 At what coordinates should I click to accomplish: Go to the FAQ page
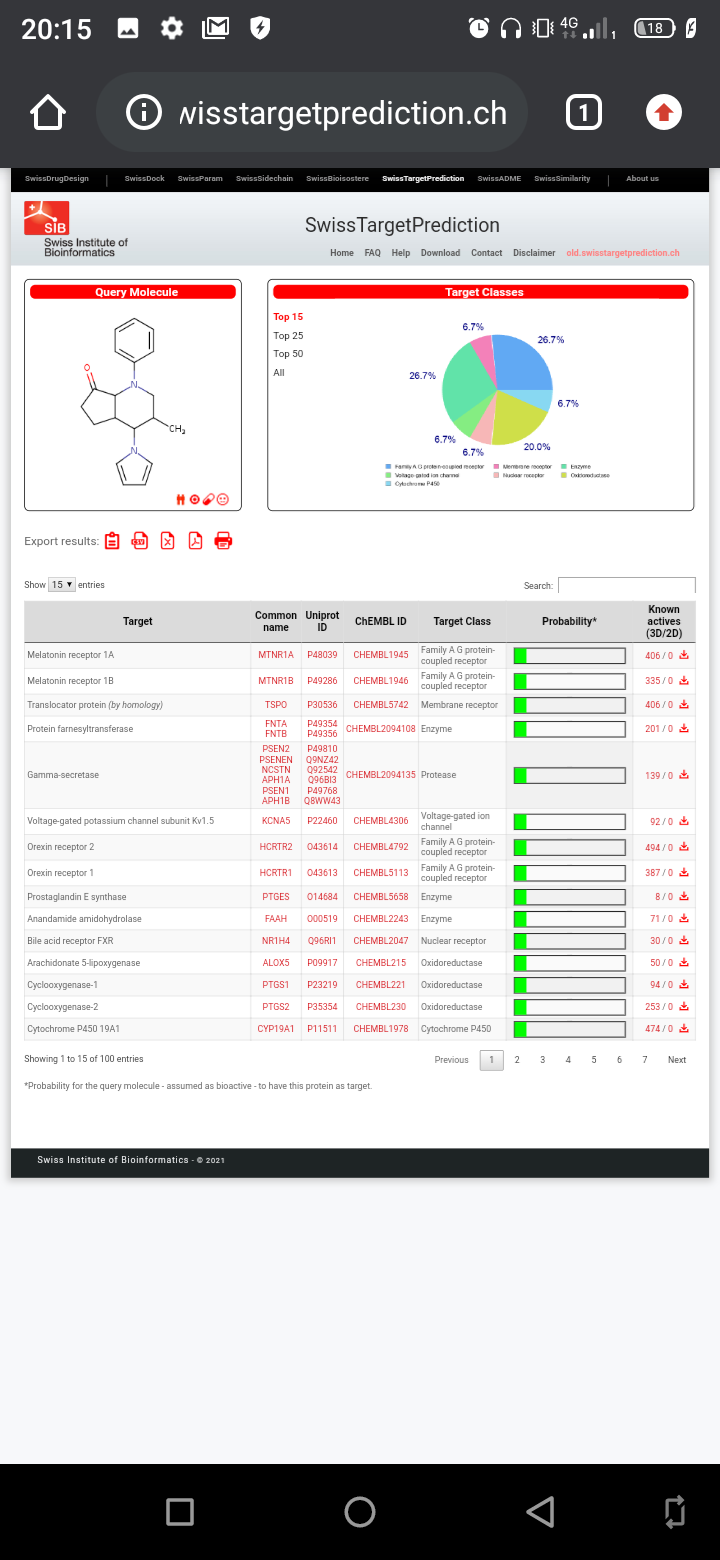372,253
